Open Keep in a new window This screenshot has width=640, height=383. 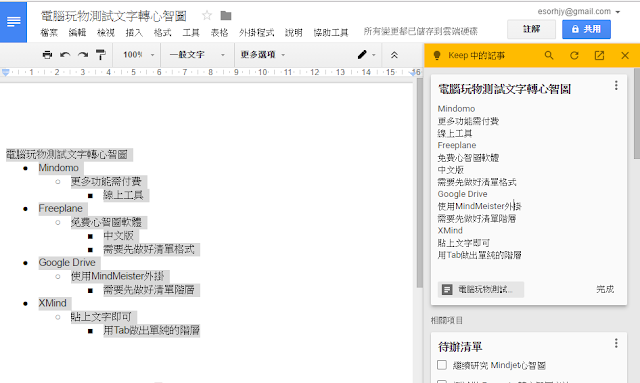click(599, 55)
